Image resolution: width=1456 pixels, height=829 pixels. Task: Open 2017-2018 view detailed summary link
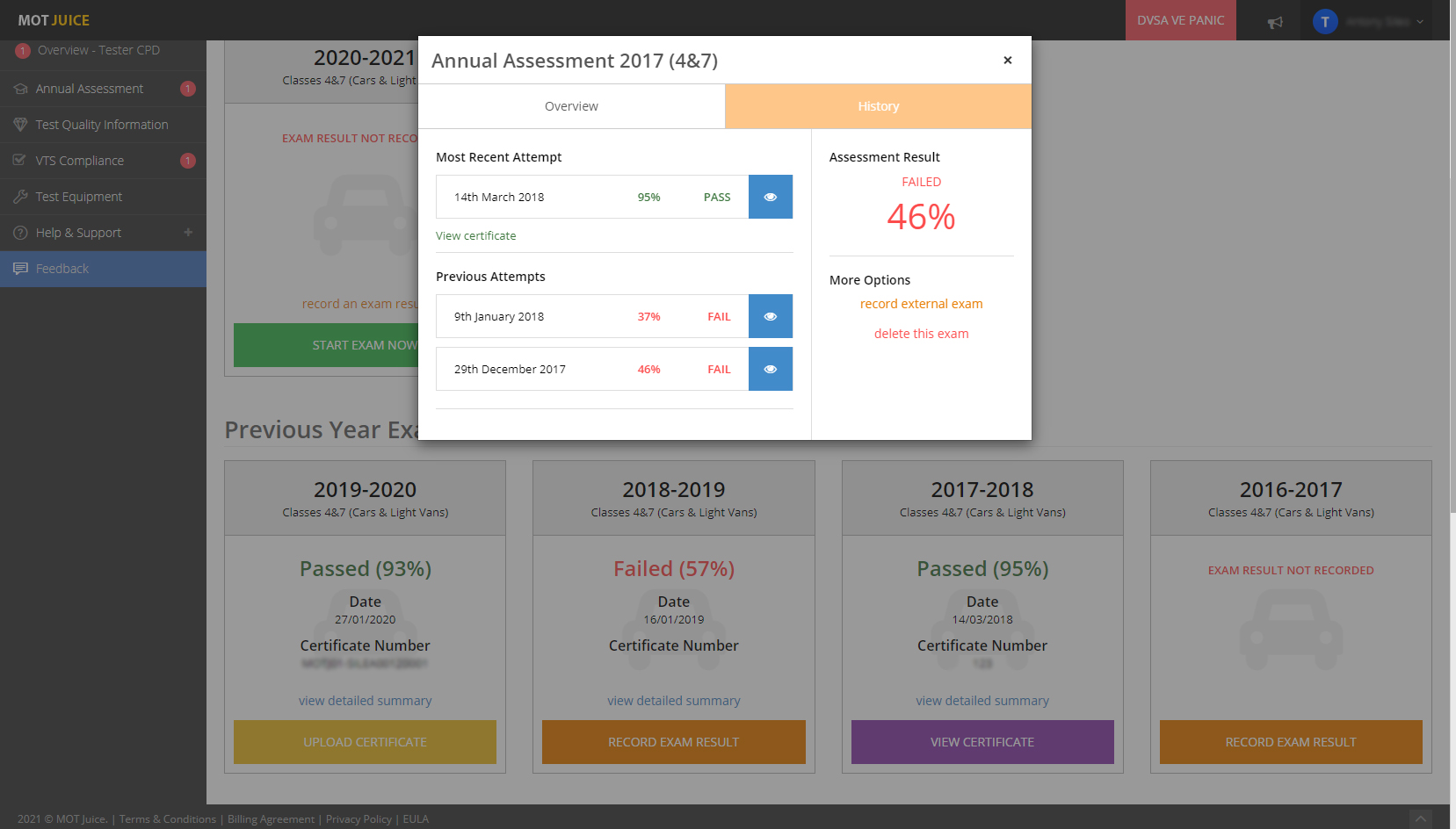click(x=982, y=701)
